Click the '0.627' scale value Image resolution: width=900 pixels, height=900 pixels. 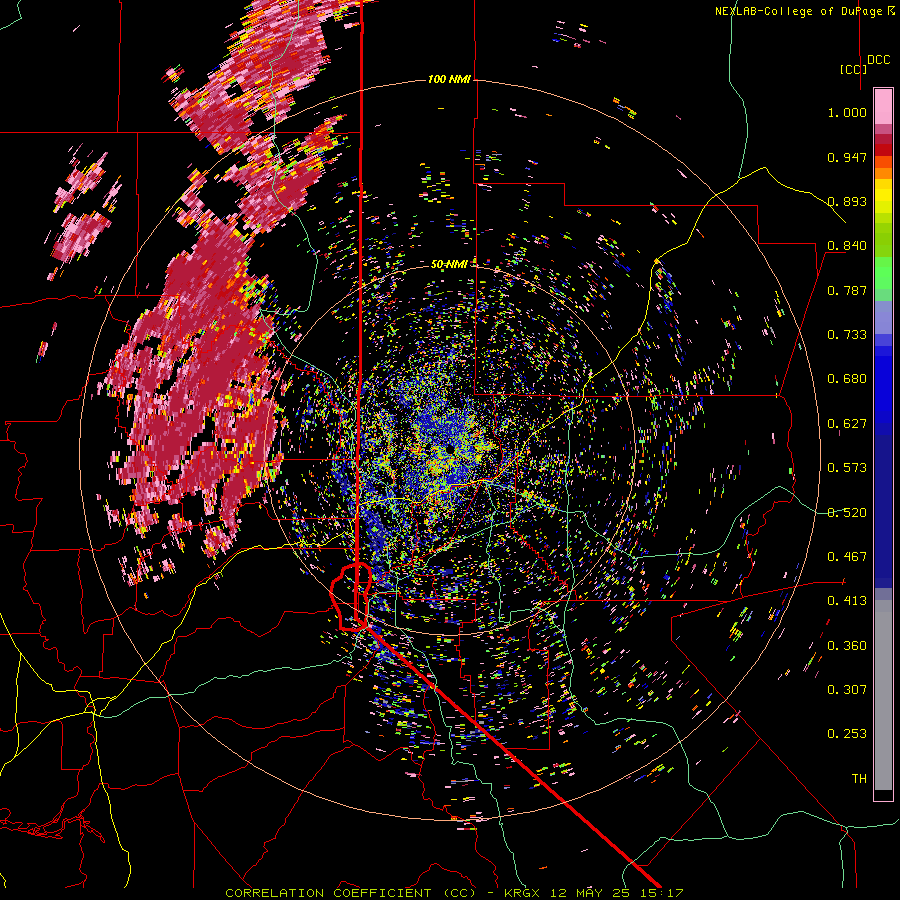[847, 424]
